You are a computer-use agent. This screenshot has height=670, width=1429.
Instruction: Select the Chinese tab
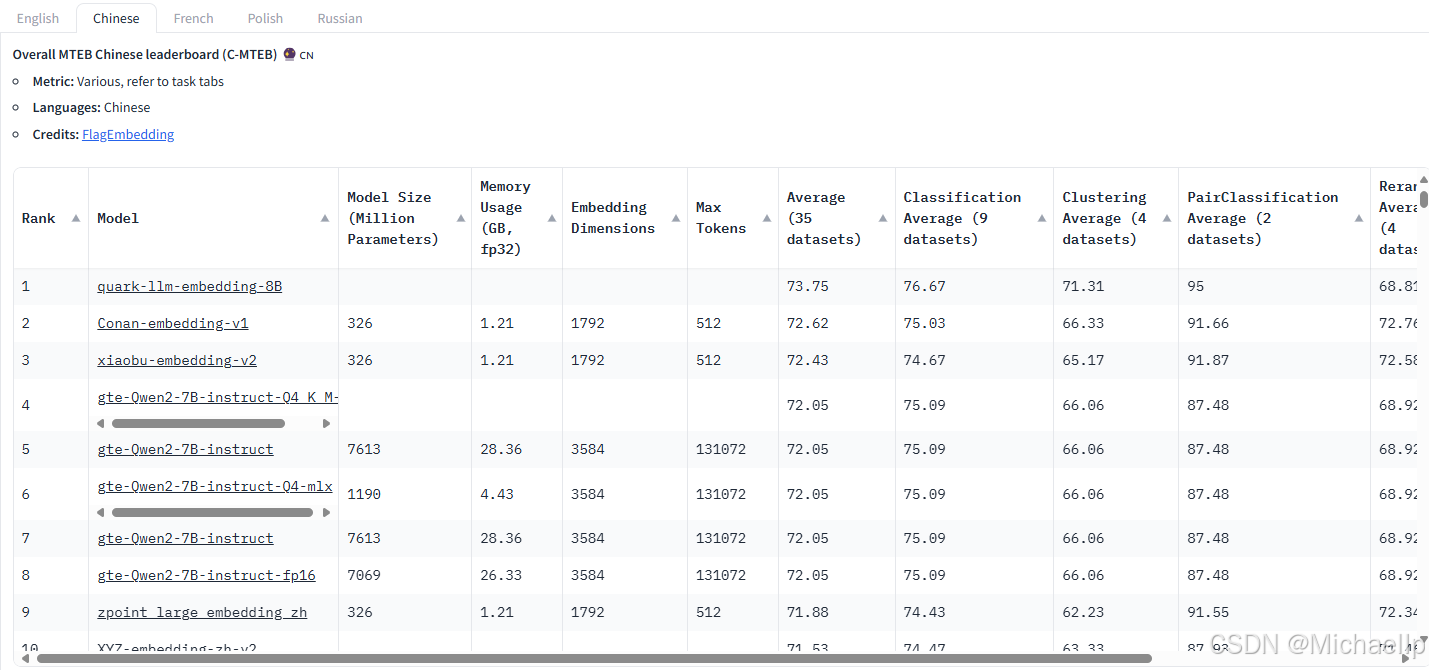pos(116,18)
